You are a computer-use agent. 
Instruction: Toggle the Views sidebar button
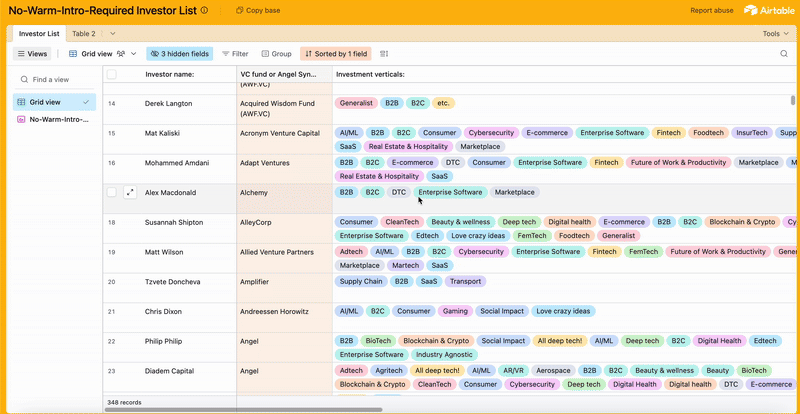(x=33, y=54)
